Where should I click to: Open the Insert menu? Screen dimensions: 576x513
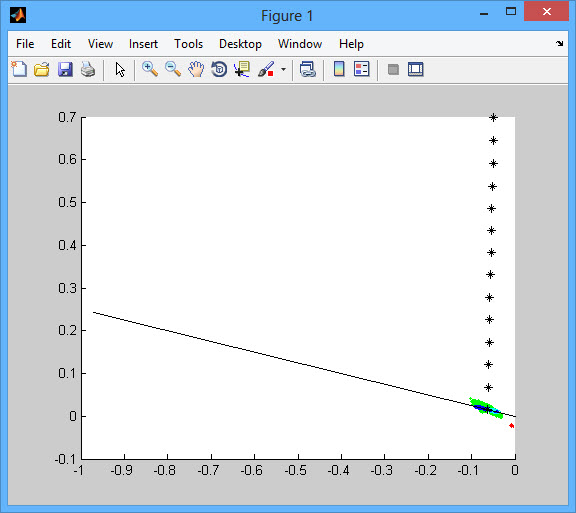pyautogui.click(x=143, y=44)
